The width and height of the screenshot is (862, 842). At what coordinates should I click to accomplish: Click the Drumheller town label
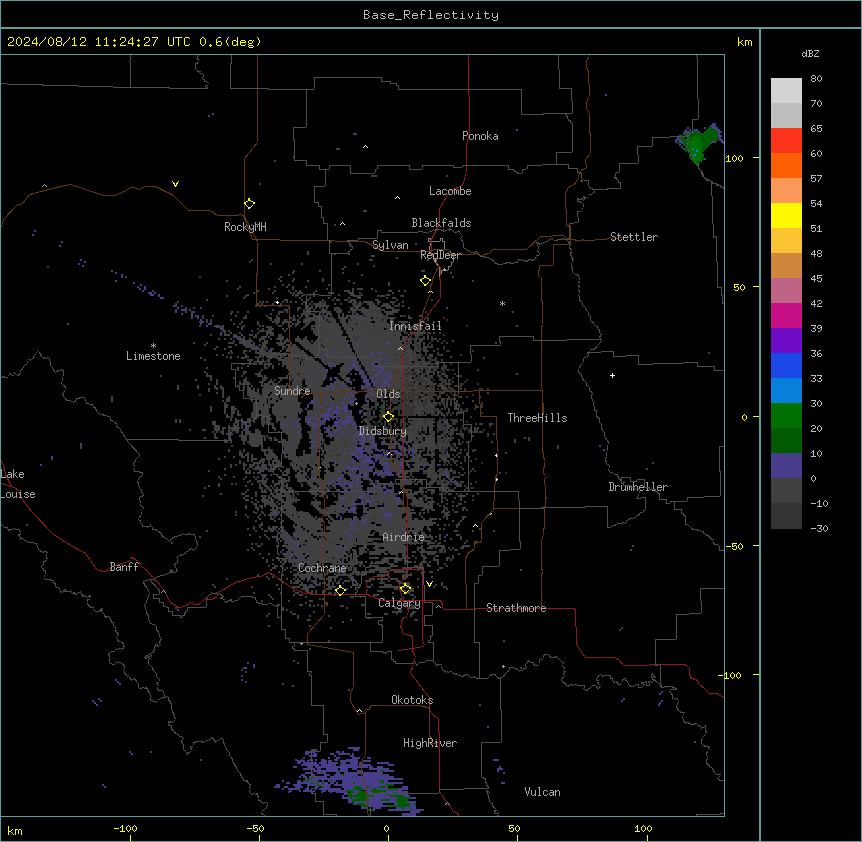(x=638, y=487)
